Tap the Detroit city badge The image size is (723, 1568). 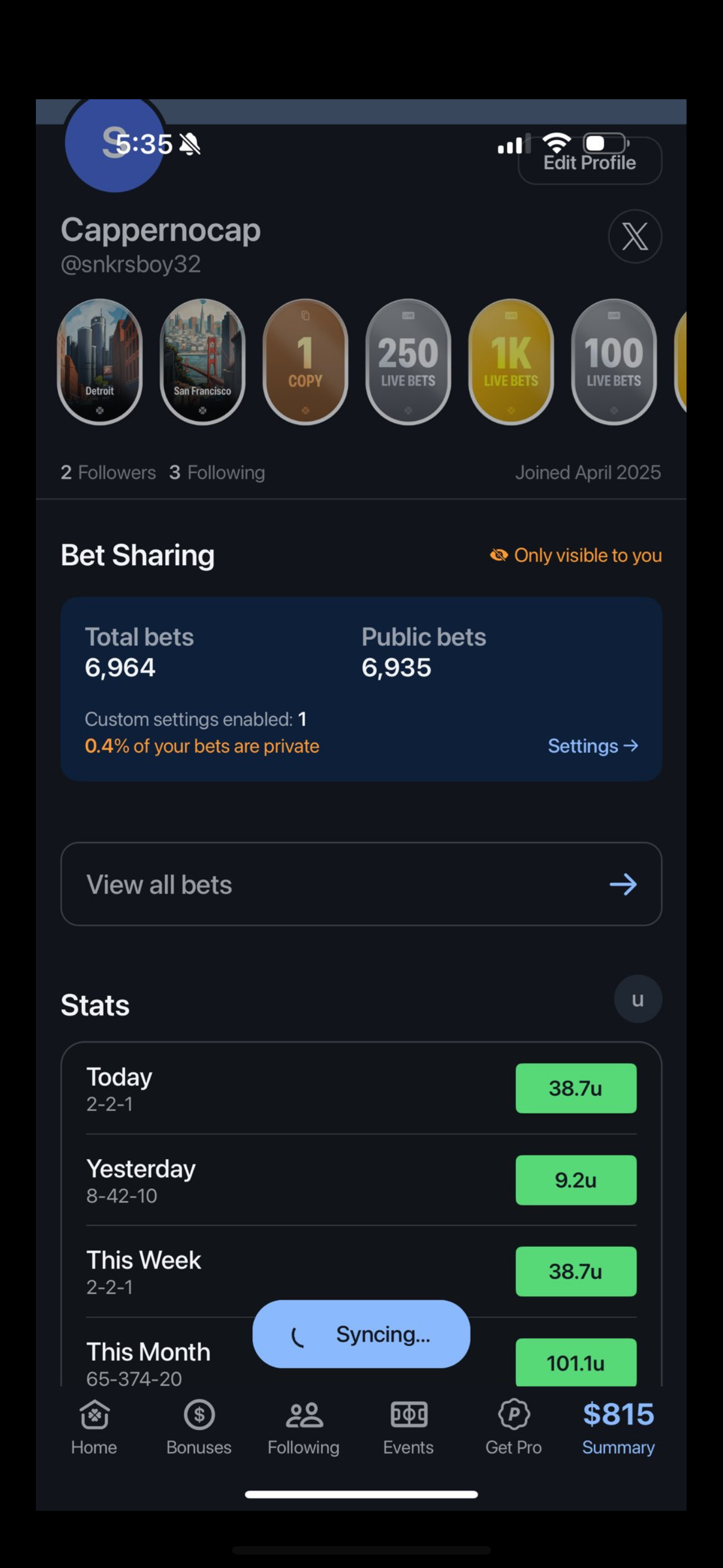coord(100,362)
